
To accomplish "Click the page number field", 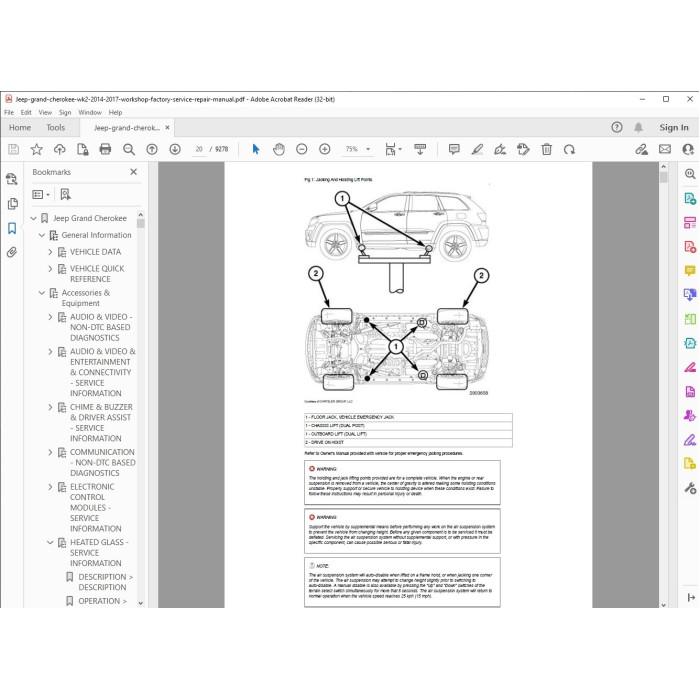I will coord(199,149).
